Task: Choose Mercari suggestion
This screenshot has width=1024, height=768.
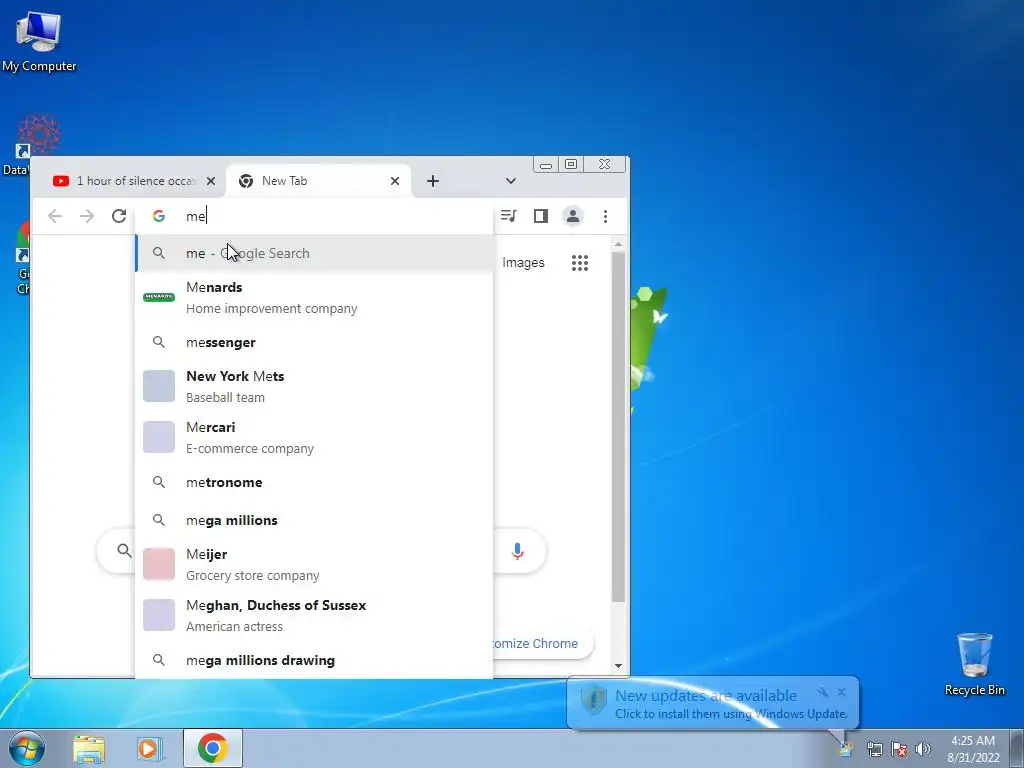Action: pyautogui.click(x=313, y=437)
